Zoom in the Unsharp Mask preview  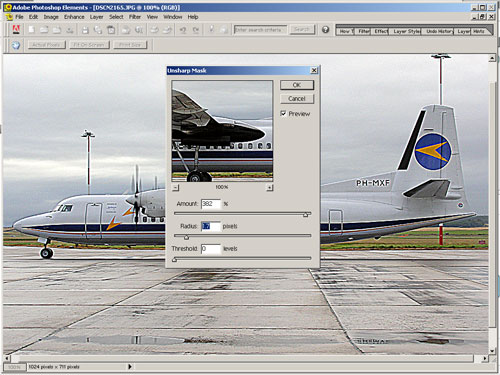270,187
